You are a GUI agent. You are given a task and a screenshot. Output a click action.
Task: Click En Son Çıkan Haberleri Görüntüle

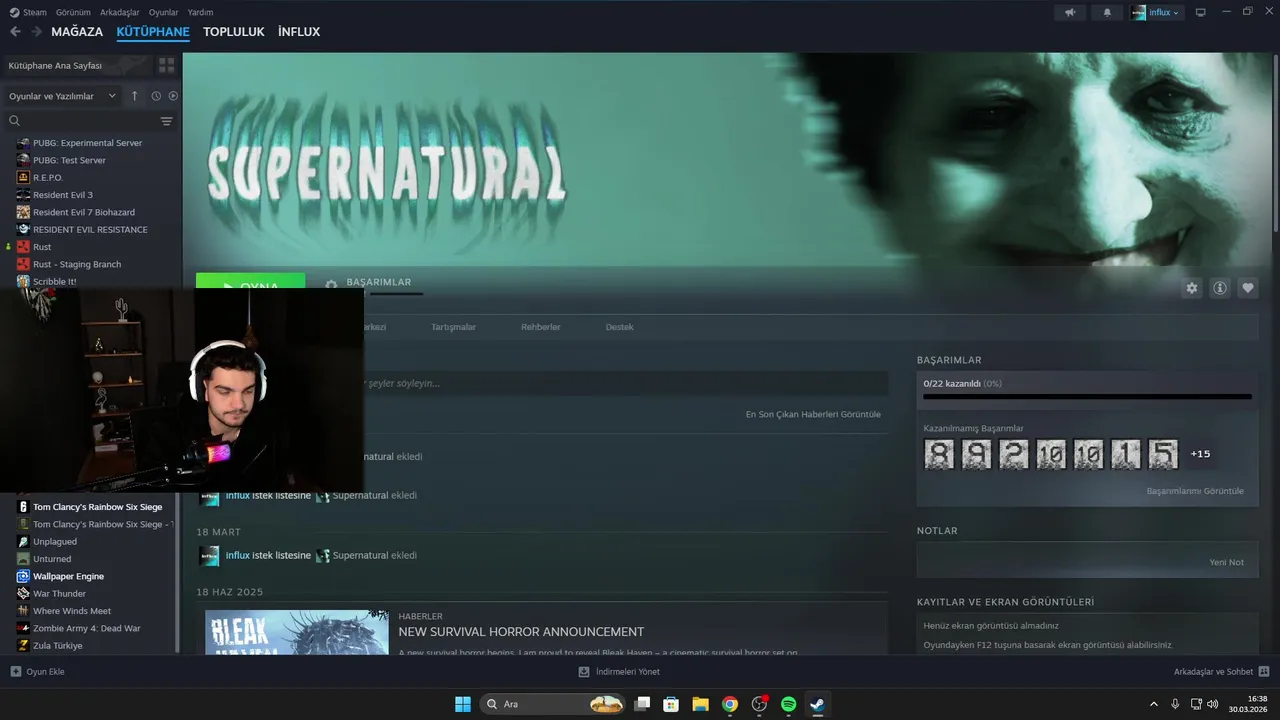pos(813,414)
